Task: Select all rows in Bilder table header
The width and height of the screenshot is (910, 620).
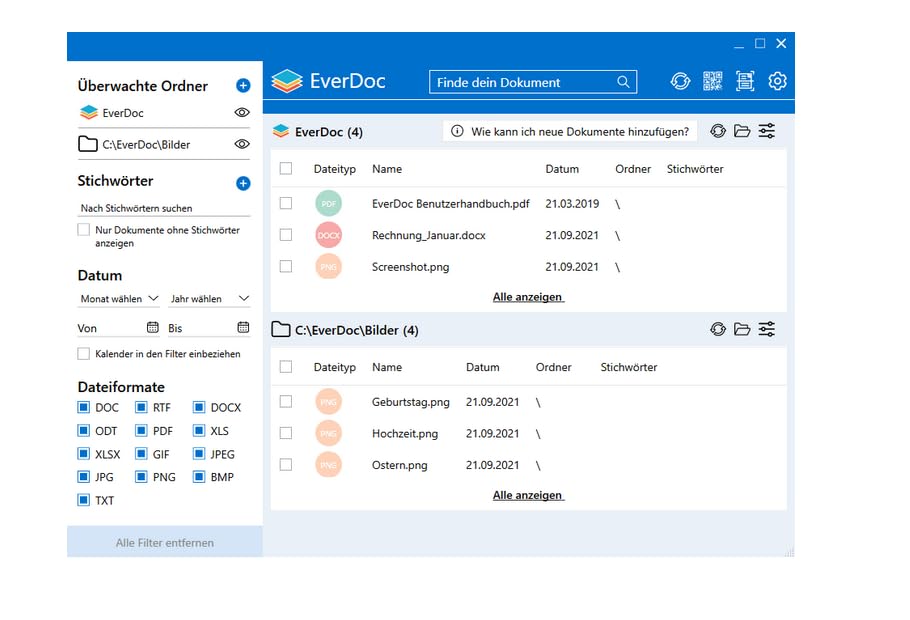Action: click(x=286, y=367)
